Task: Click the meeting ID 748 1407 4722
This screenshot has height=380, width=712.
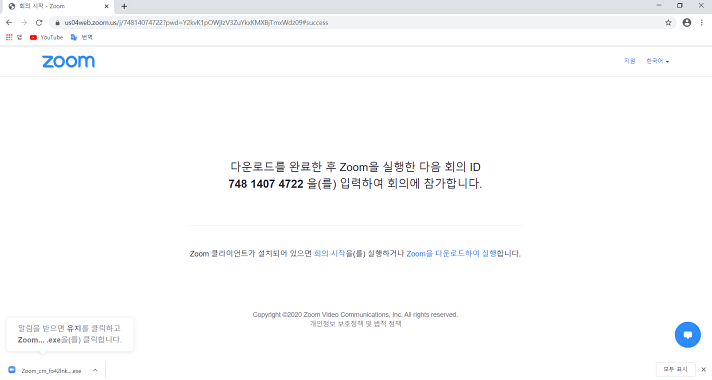Action: coord(266,184)
